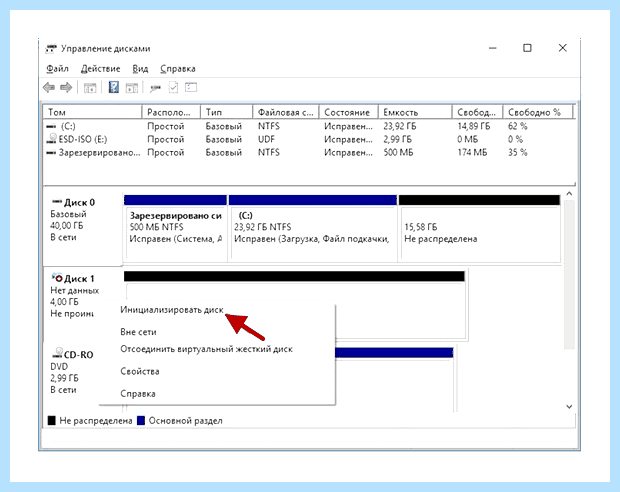Sort by the Тип column header

(226, 112)
